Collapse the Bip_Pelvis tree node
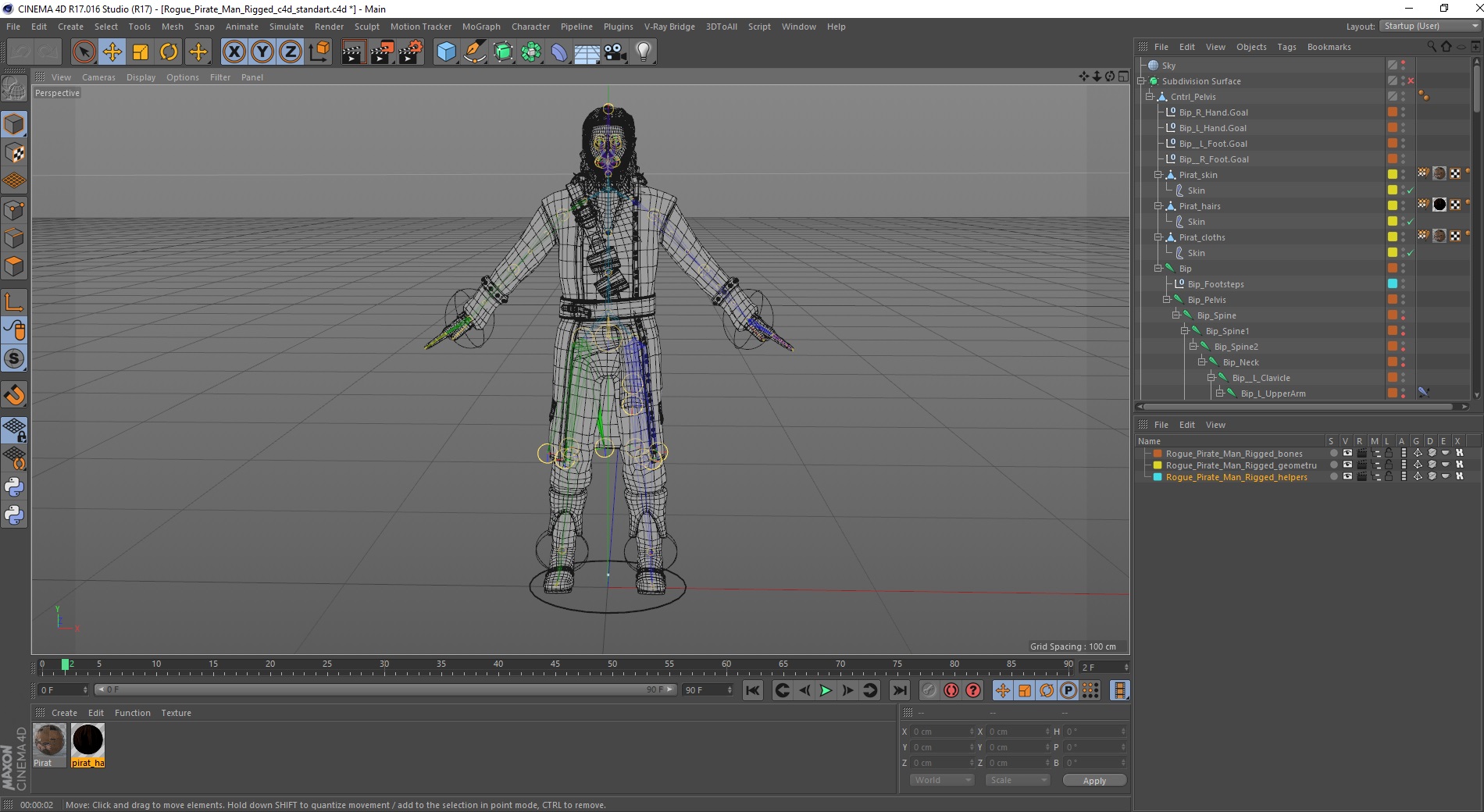 click(1166, 300)
